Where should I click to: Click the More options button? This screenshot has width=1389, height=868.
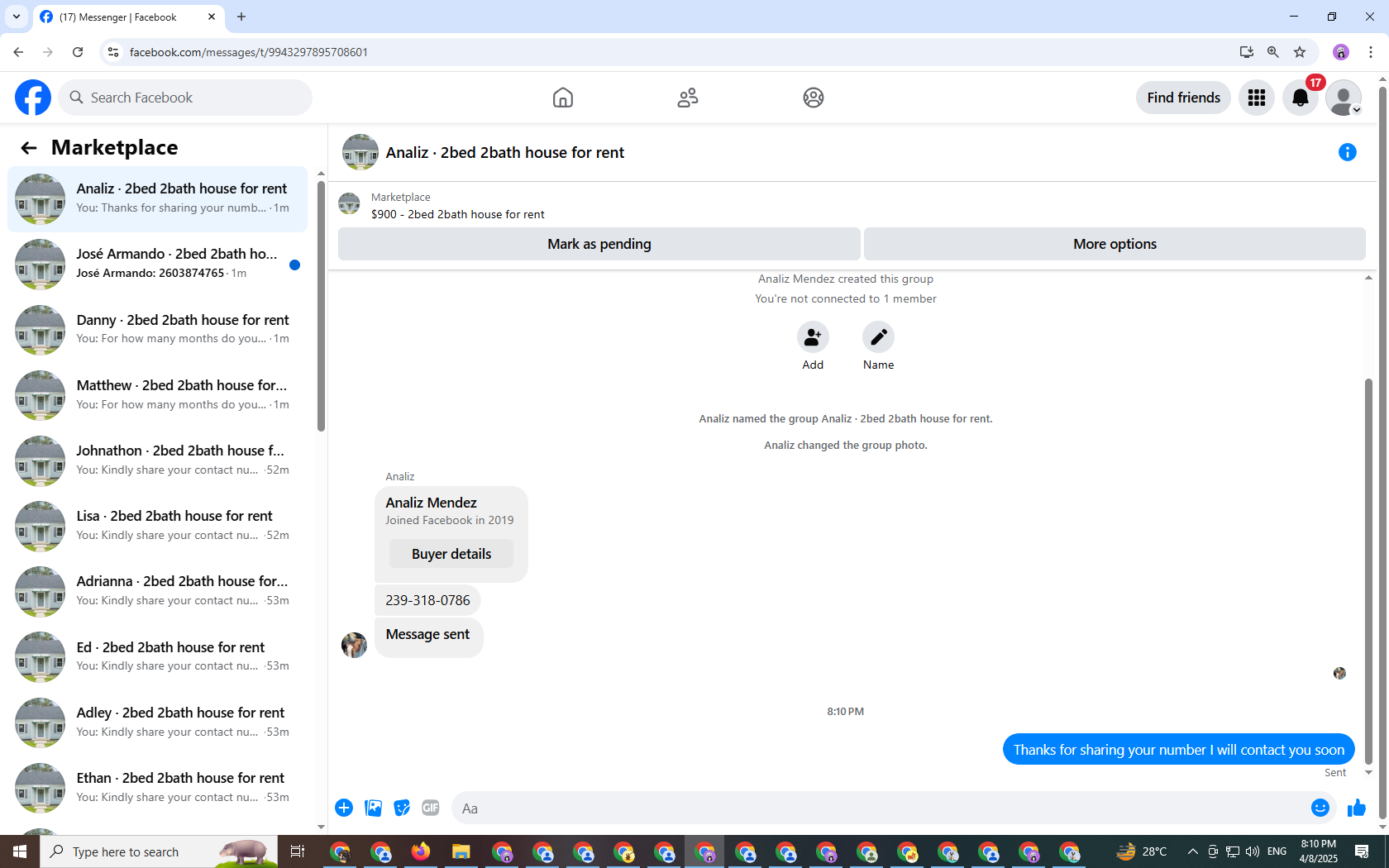tap(1115, 244)
